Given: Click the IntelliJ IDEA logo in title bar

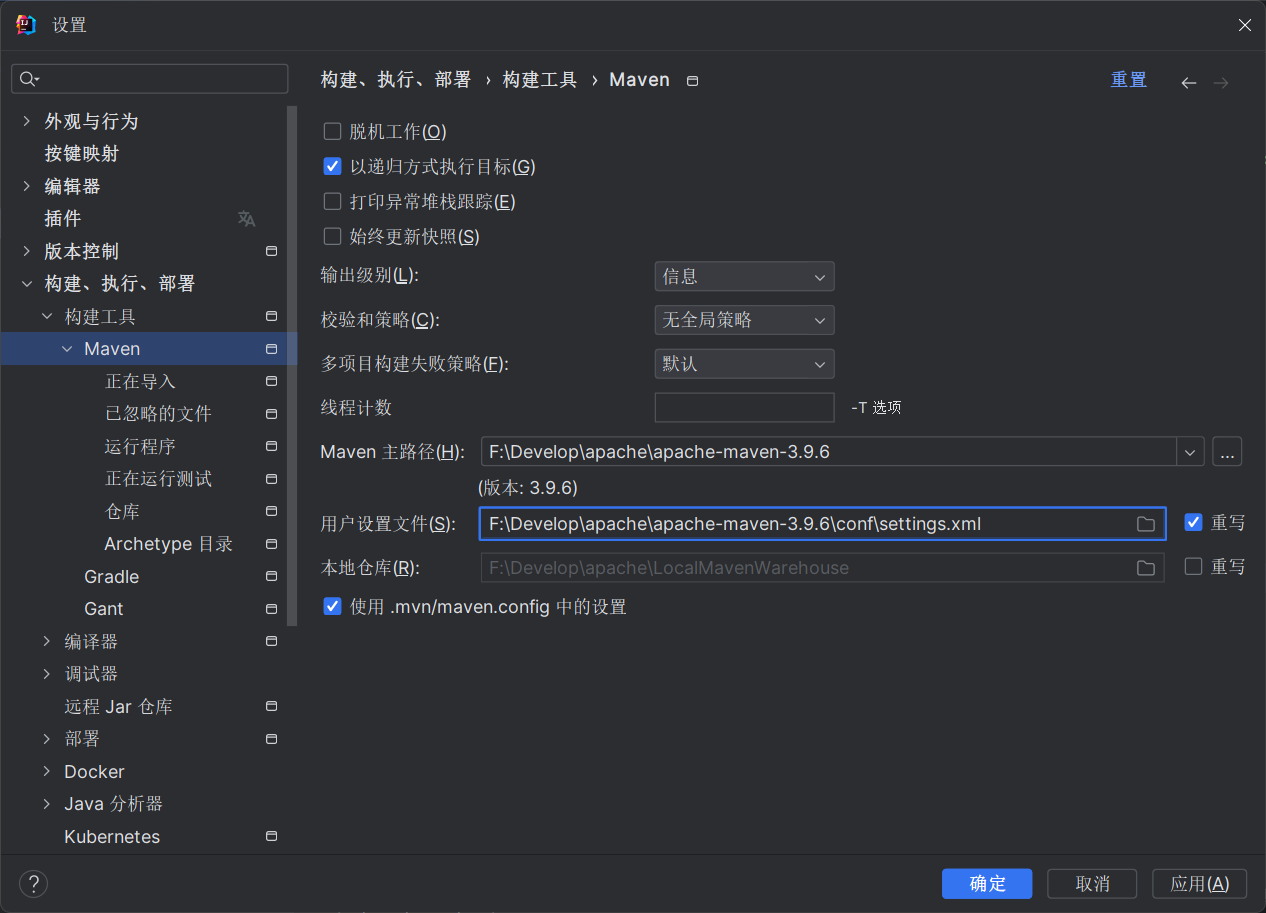Looking at the screenshot, I should 26,25.
